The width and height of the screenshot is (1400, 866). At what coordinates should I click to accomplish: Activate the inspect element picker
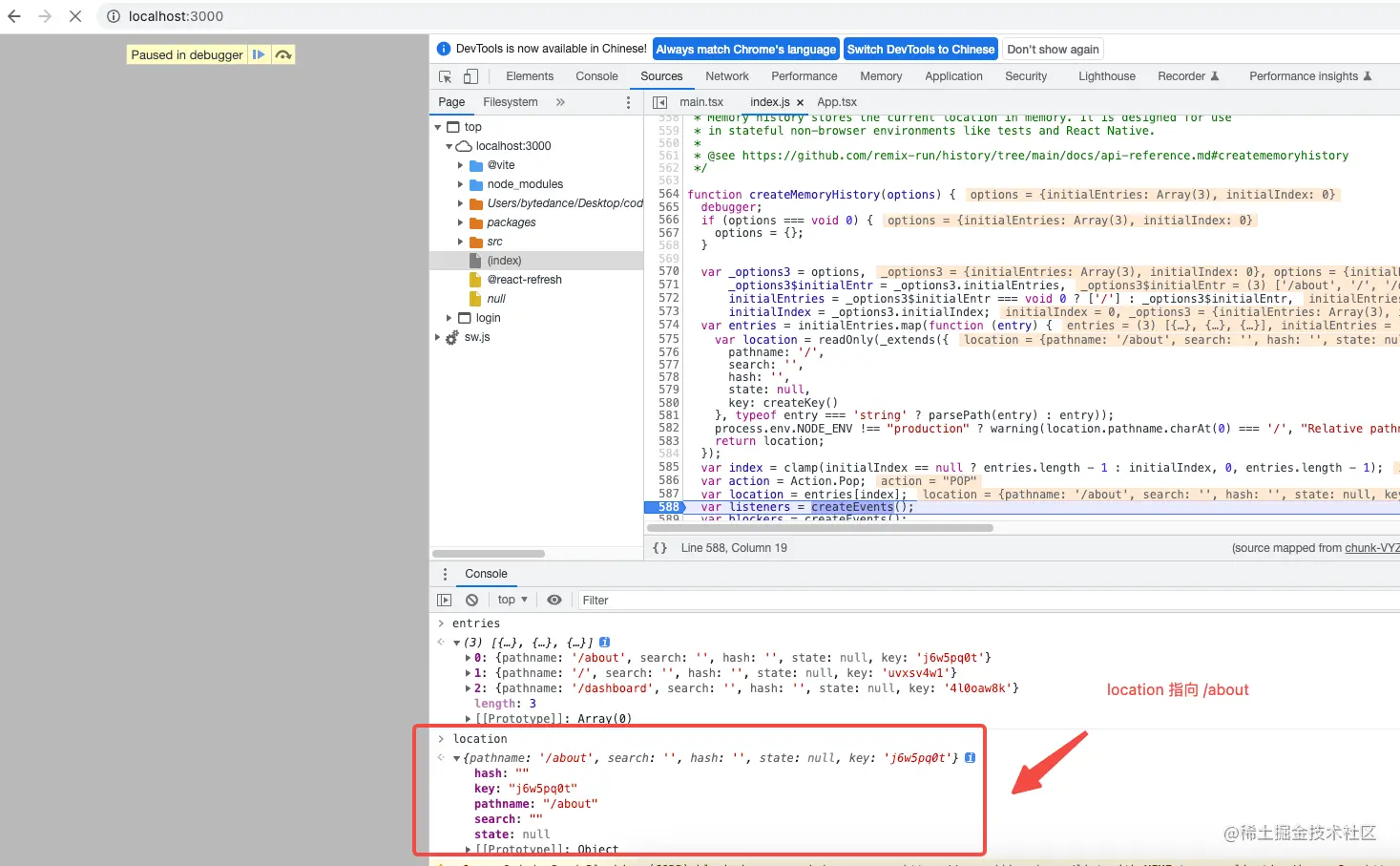click(x=445, y=76)
